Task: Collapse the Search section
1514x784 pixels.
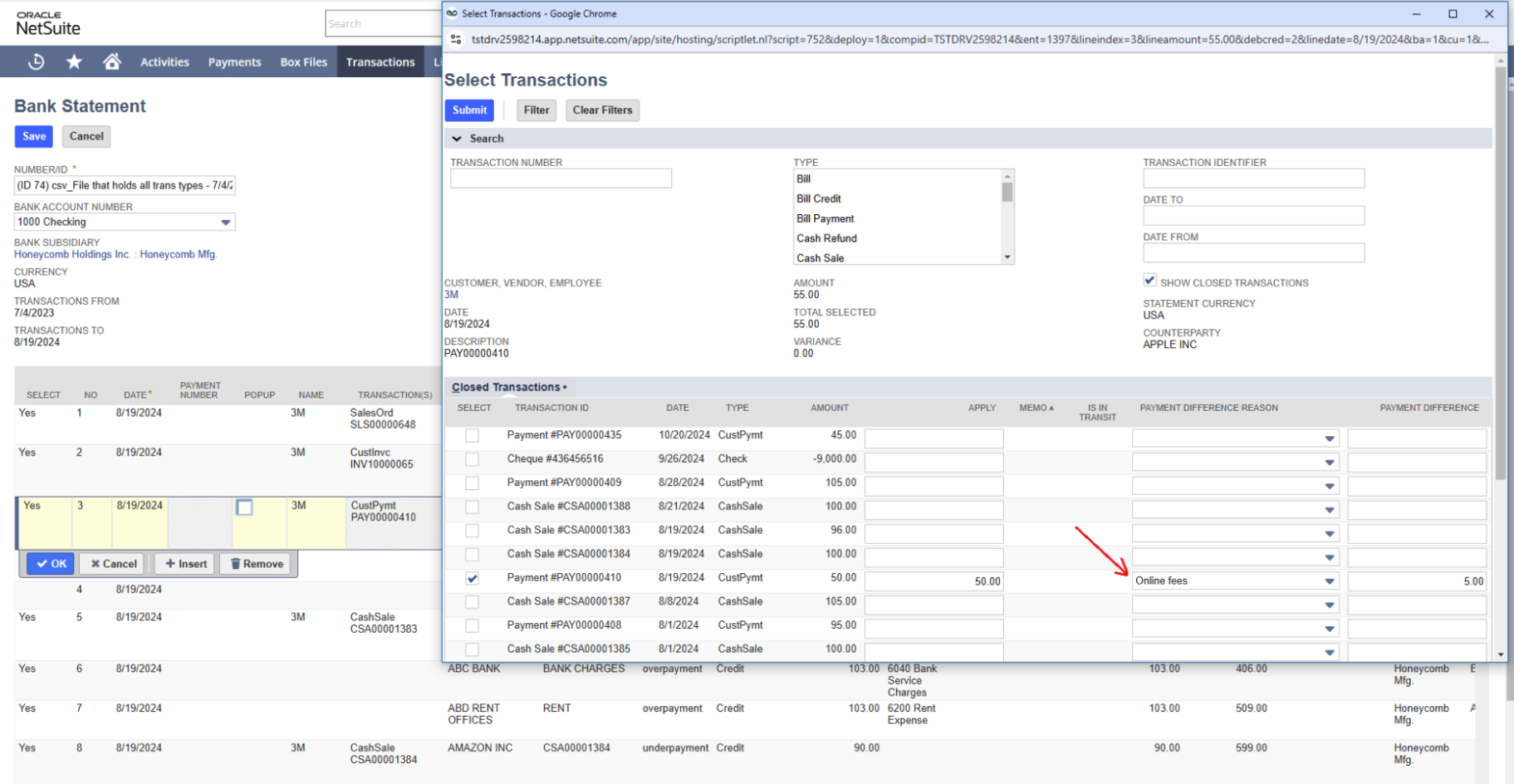Action: 457,139
